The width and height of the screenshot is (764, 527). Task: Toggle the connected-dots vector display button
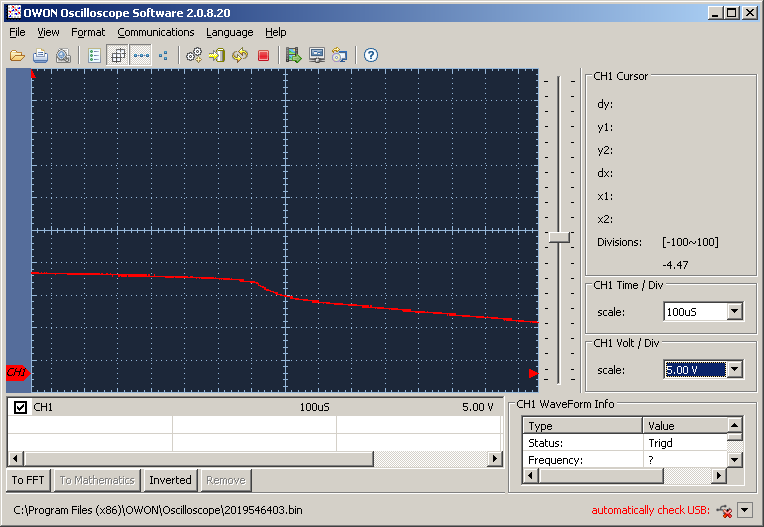[x=141, y=56]
